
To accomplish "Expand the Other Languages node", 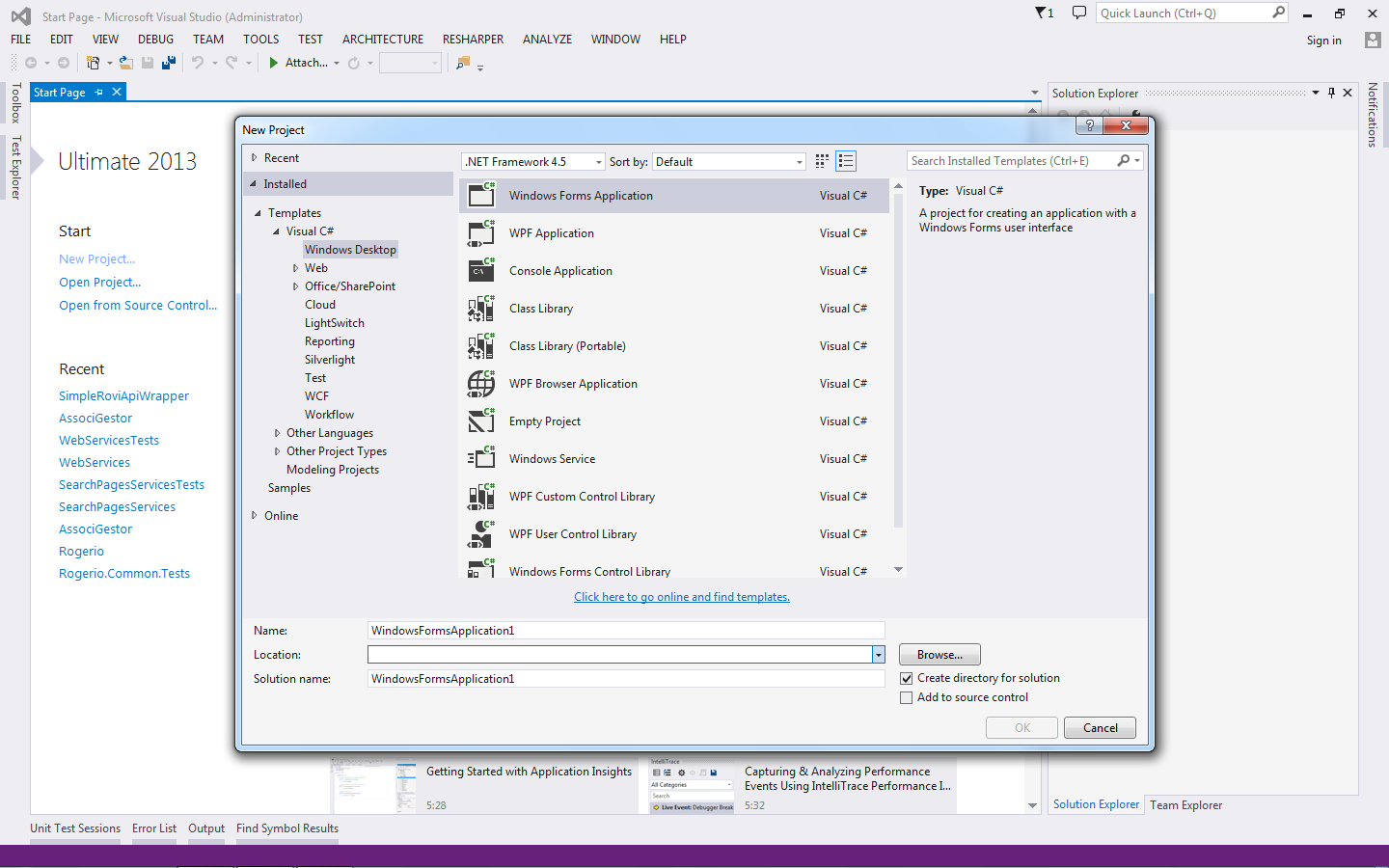I will point(277,433).
